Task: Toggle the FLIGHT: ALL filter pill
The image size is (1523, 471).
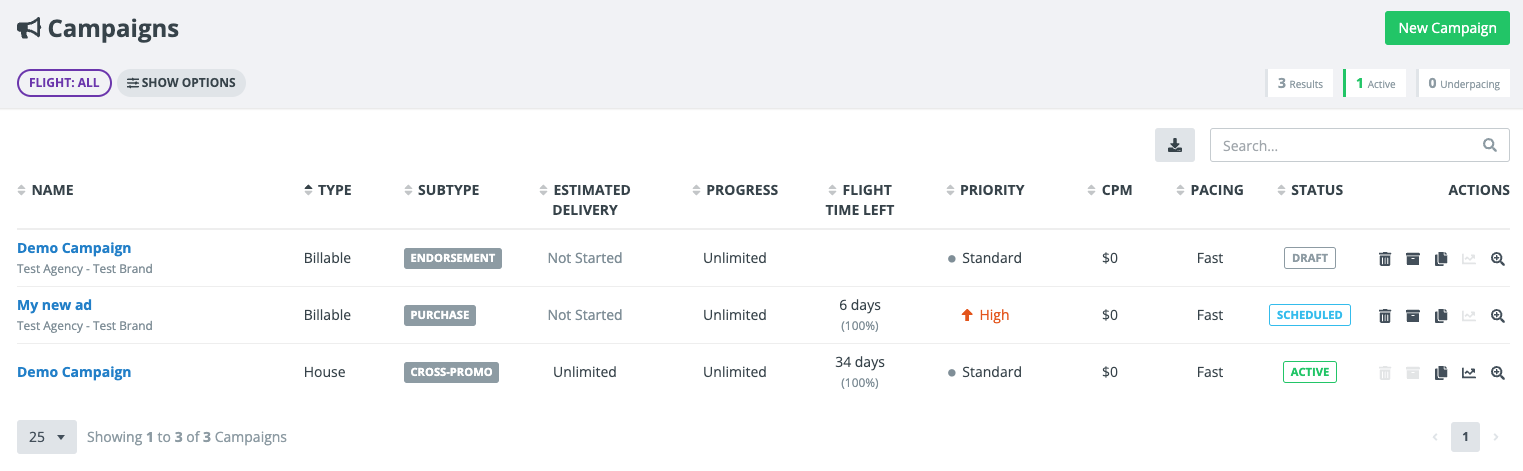Action: point(64,83)
